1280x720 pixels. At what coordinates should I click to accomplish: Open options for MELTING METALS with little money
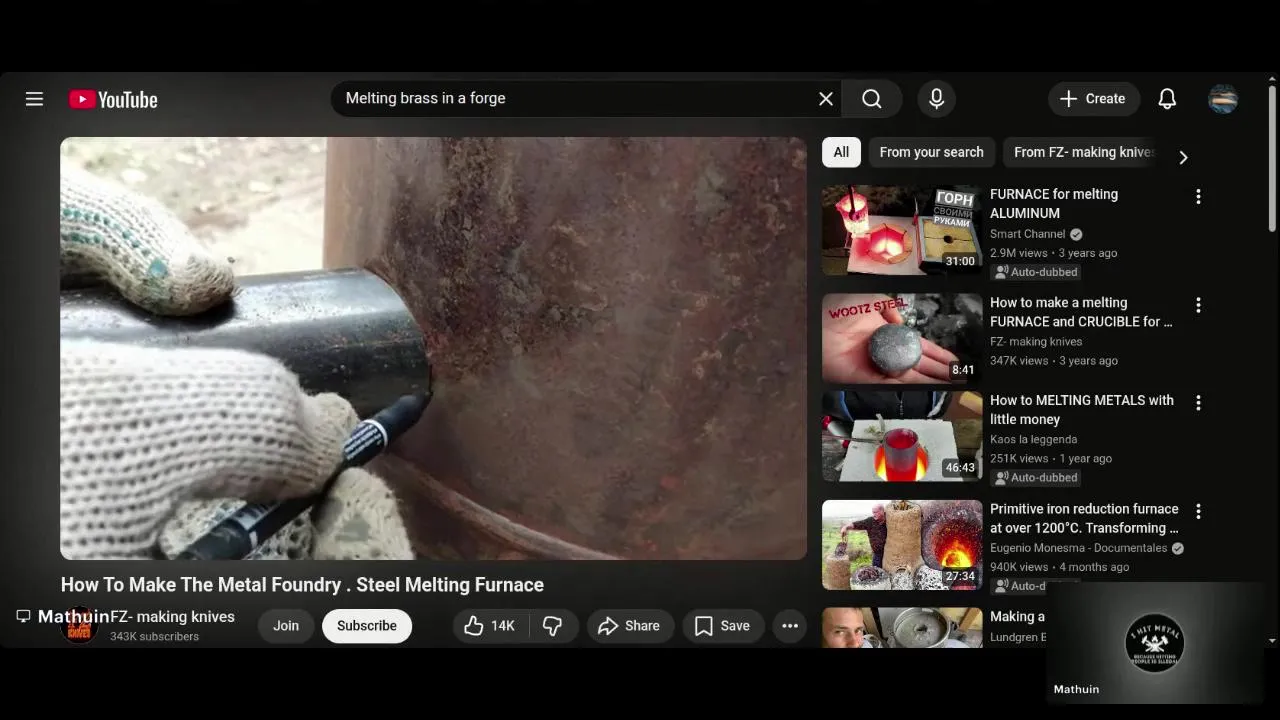(1198, 403)
